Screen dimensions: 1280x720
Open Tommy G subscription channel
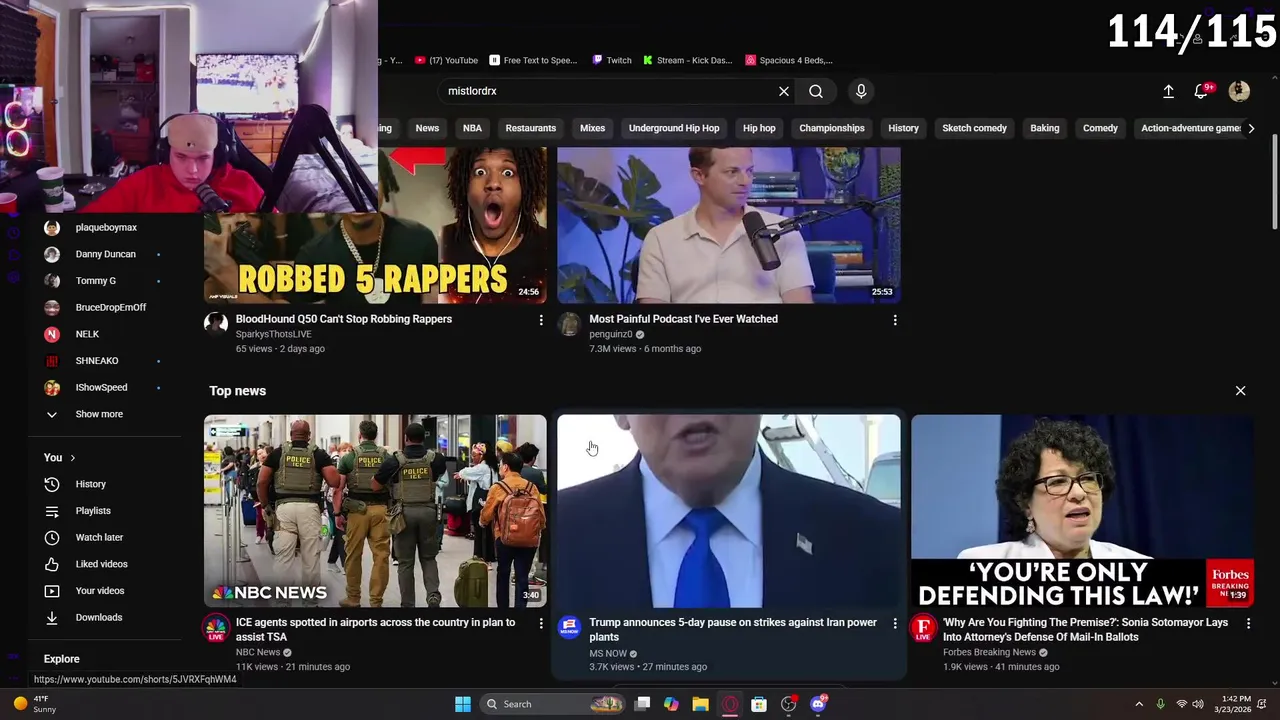pyautogui.click(x=96, y=281)
